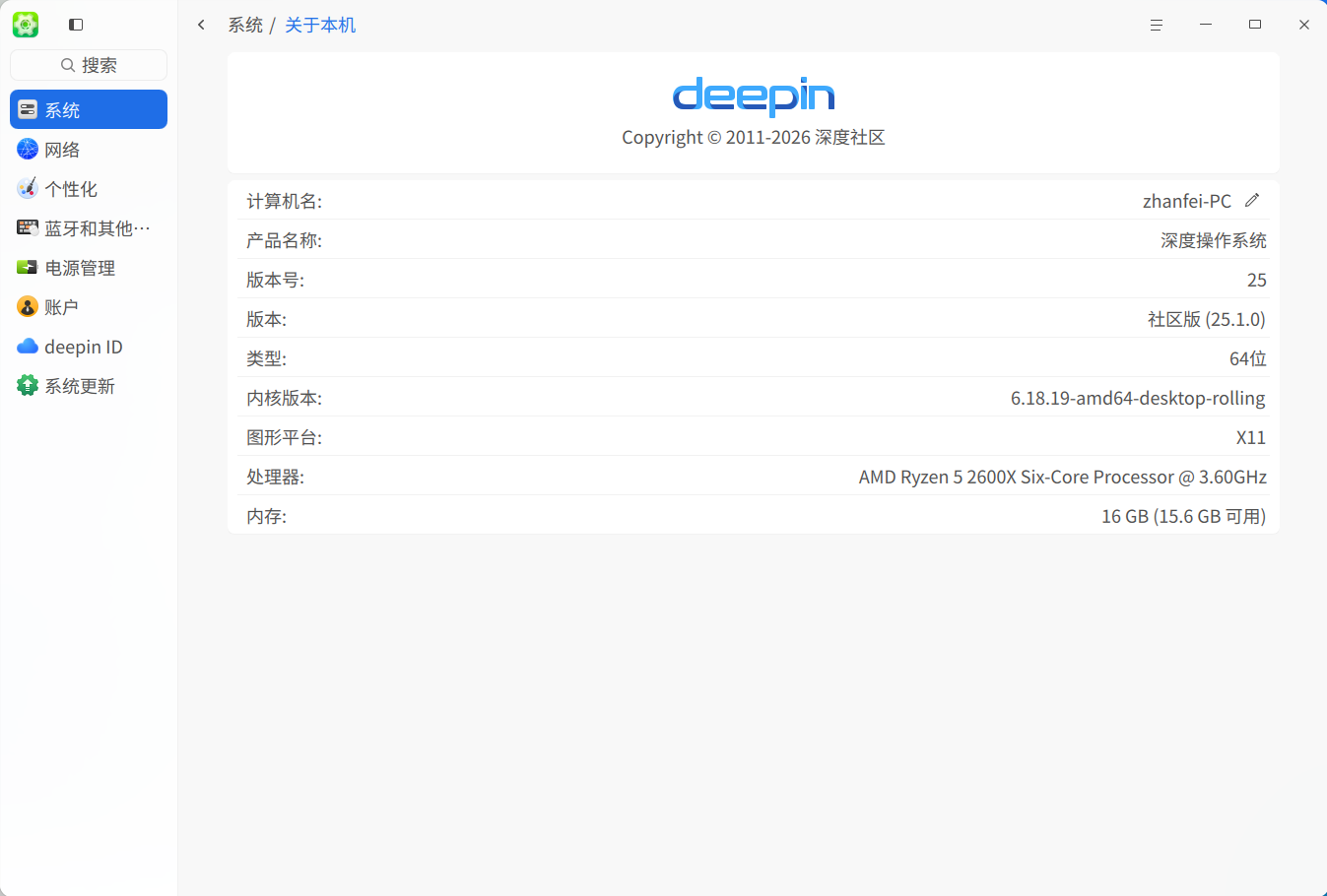Toggle the sidebar panel icon

click(x=76, y=25)
